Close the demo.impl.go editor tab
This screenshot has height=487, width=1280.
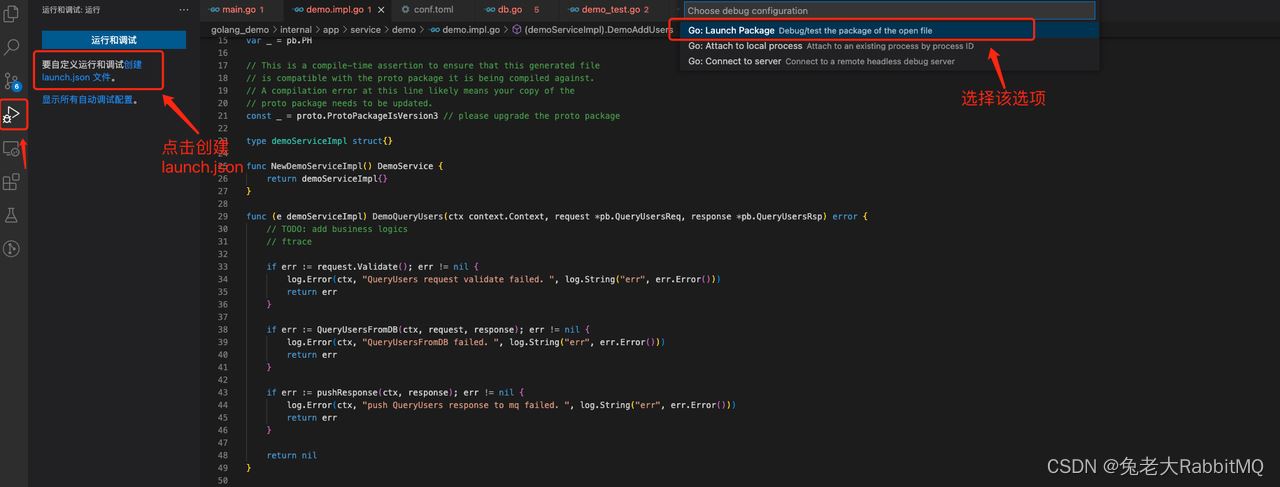(381, 10)
